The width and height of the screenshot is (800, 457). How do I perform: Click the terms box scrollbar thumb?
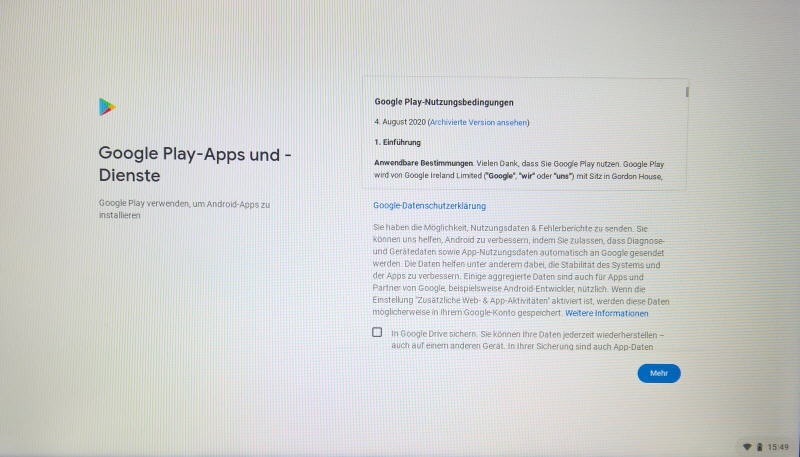click(x=687, y=92)
